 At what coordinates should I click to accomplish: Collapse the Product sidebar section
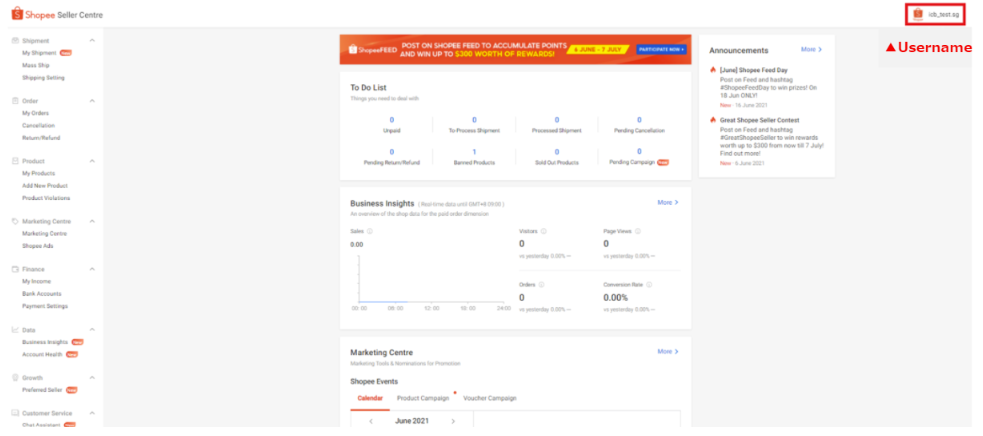[92, 161]
